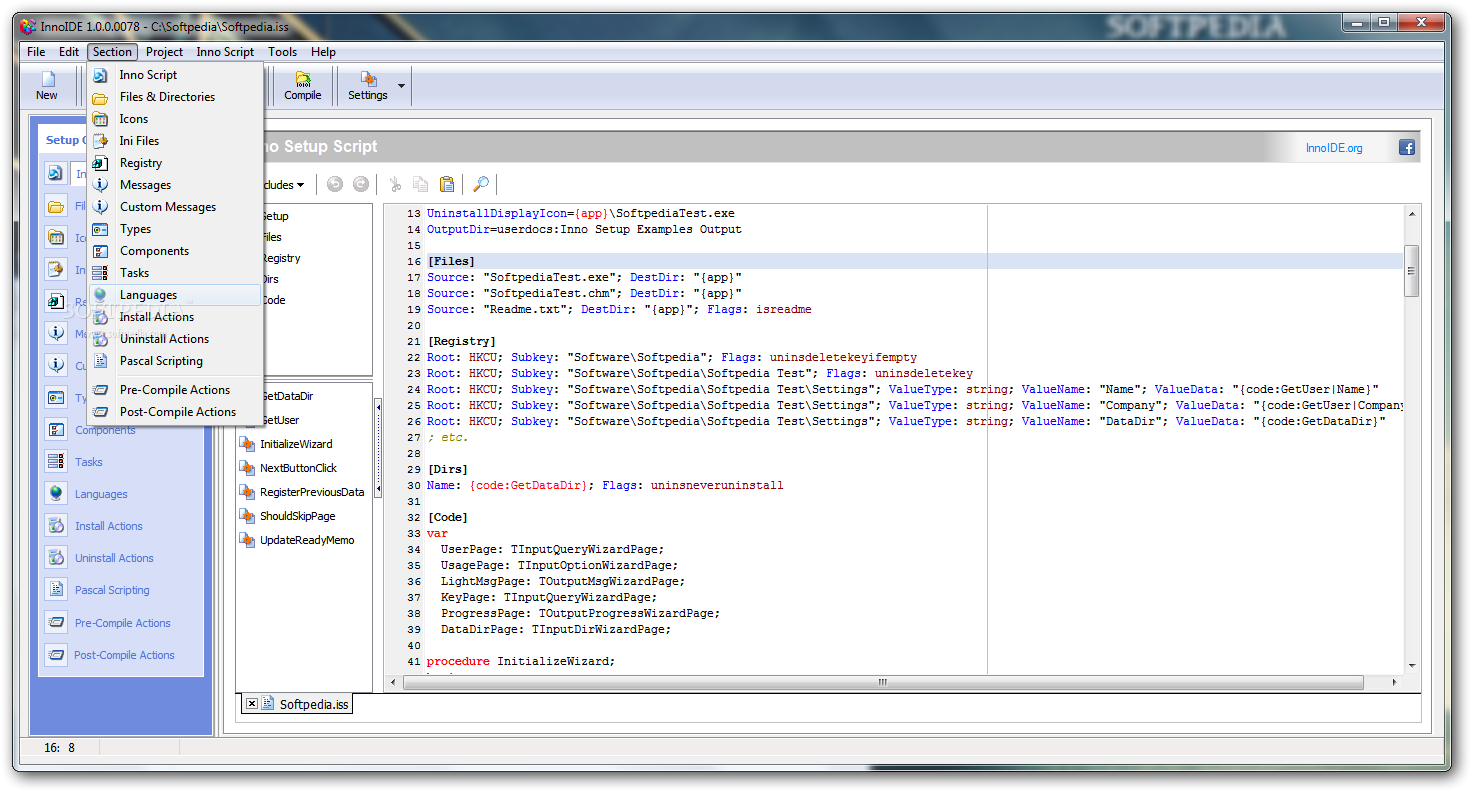Choose Registry in the Section menu
The width and height of the screenshot is (1472, 792).
pos(176,163)
